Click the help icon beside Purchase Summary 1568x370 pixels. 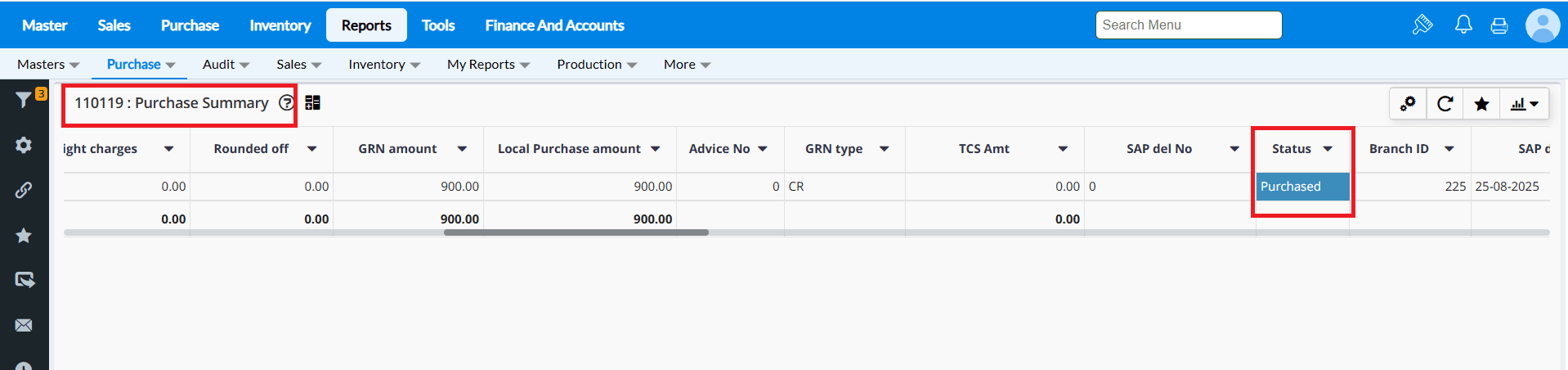pos(286,103)
